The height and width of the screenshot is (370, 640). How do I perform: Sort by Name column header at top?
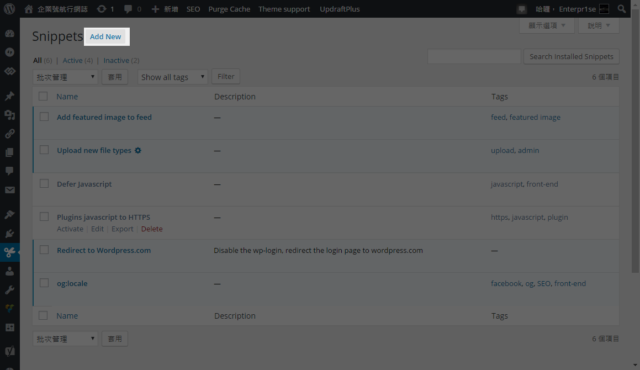pos(67,96)
